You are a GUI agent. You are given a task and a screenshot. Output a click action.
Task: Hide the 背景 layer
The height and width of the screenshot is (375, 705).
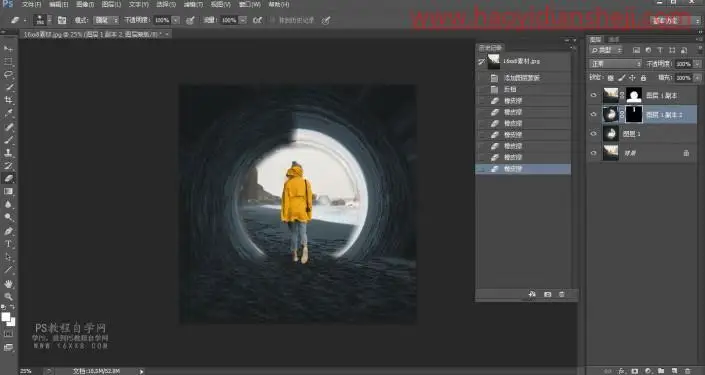point(593,153)
